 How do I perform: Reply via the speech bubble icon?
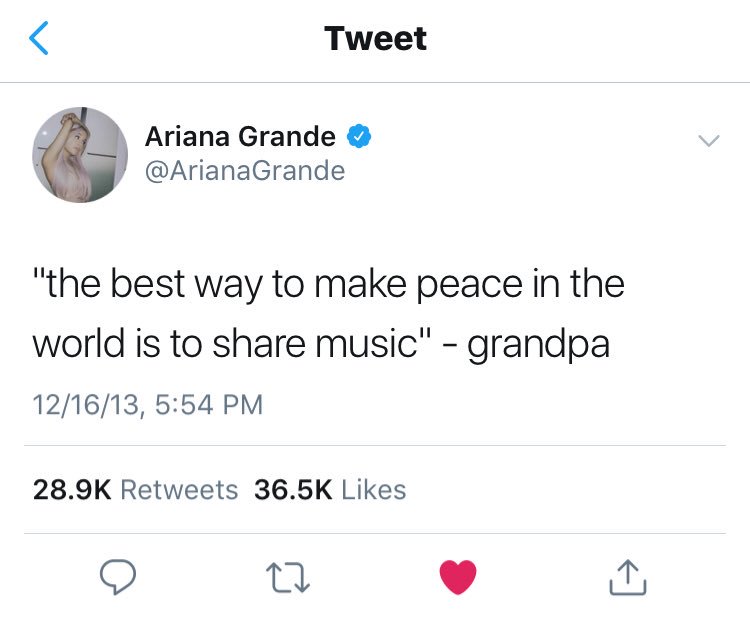tap(118, 576)
